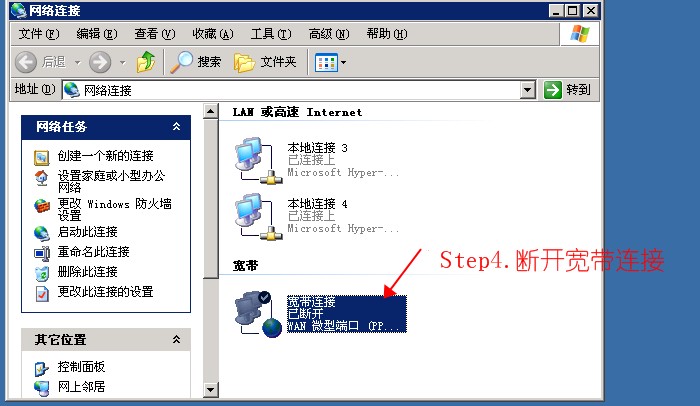This screenshot has width=700, height=406.
Task: Collapse the 其它位置 panel
Action: 176,339
